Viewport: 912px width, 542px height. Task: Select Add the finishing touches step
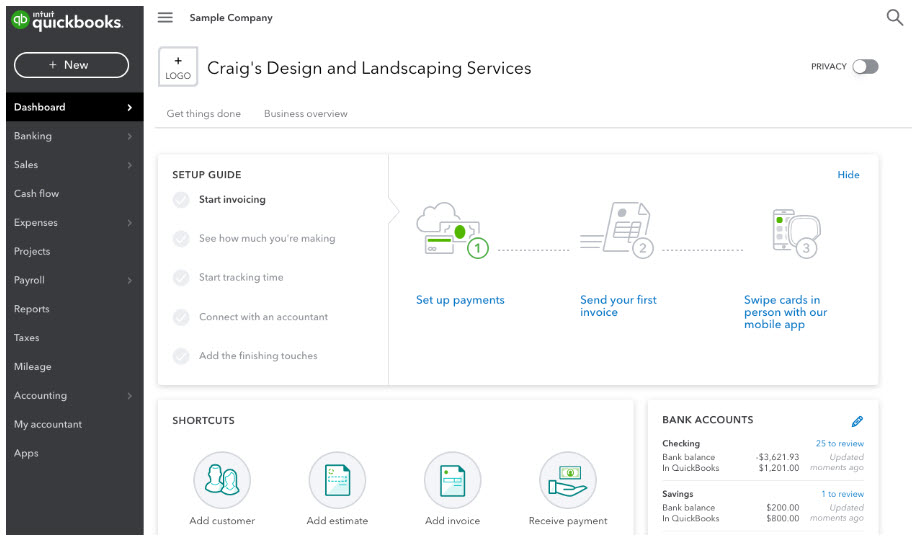(x=258, y=355)
